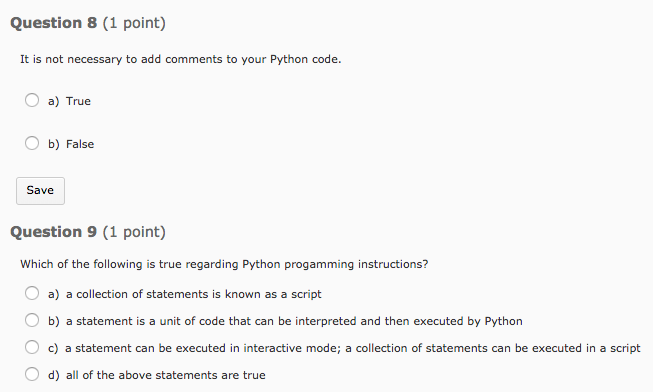Select True for Question 8

[x=32, y=100]
